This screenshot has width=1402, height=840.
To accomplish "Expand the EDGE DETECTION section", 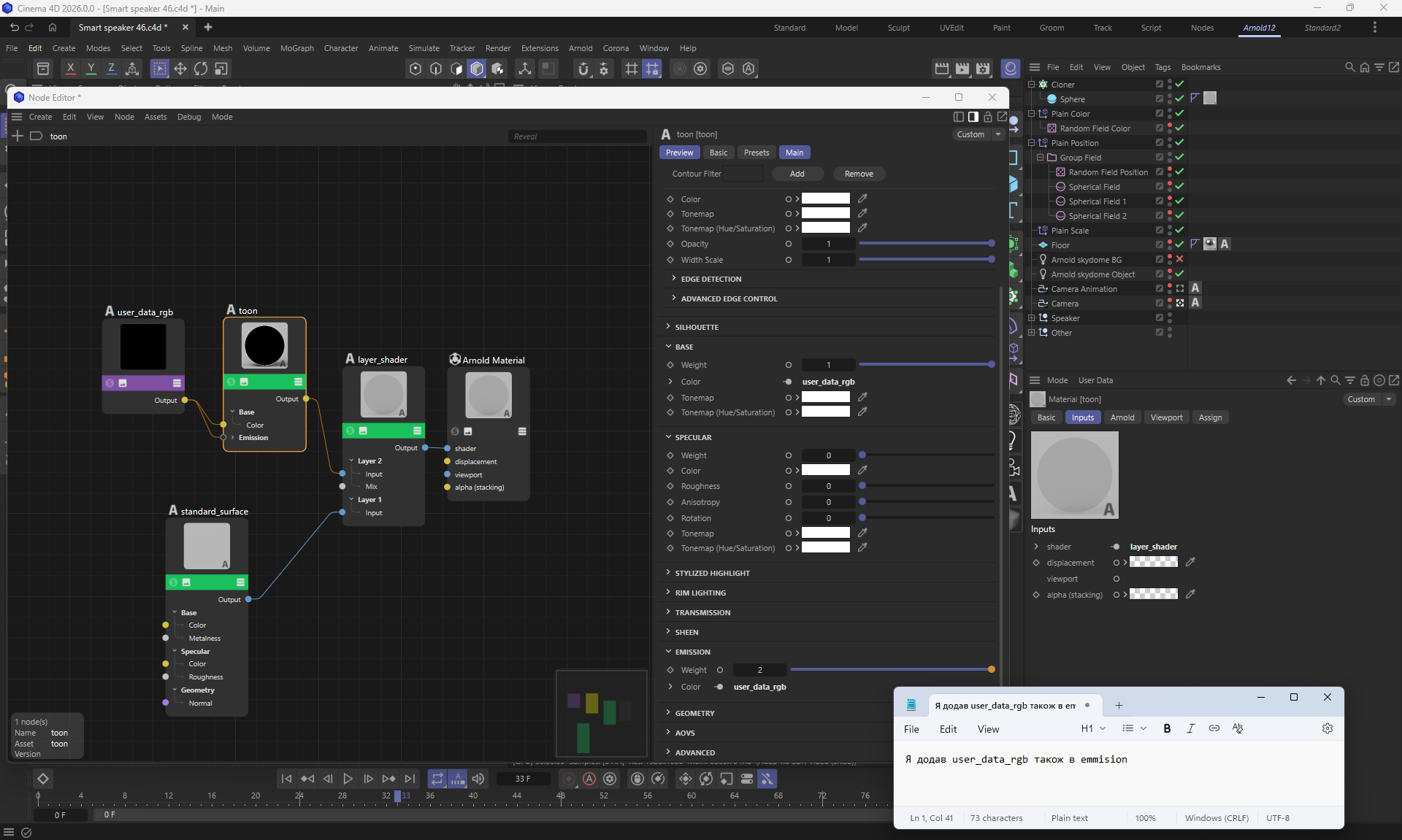I will pyautogui.click(x=710, y=279).
